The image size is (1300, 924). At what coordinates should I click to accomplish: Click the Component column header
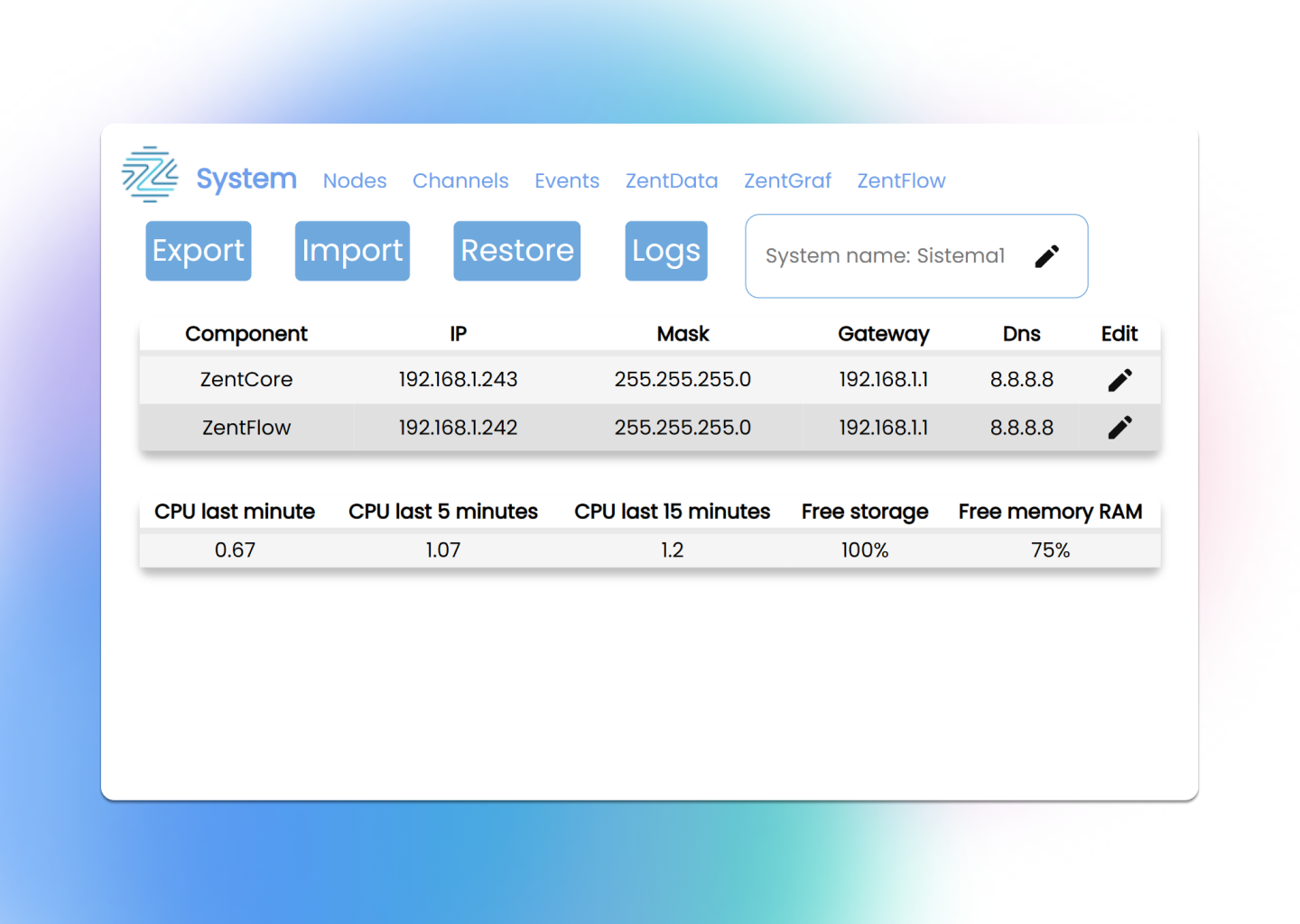point(246,334)
